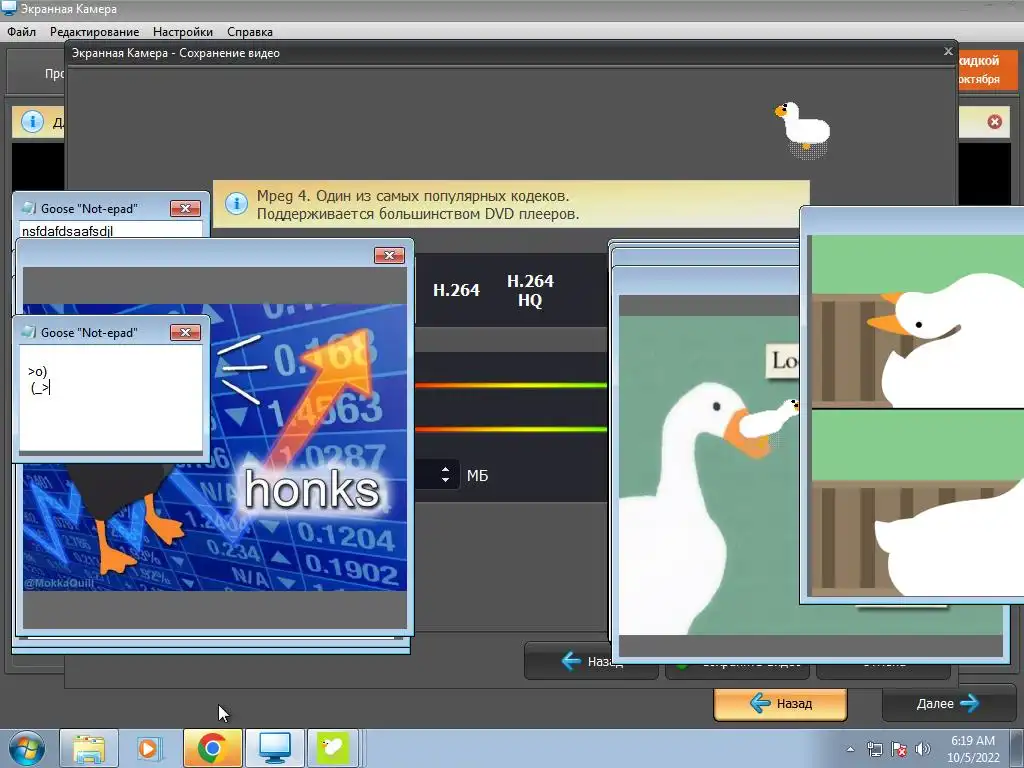Click the lower quality gradient slider
1024x768 pixels.
click(511, 429)
